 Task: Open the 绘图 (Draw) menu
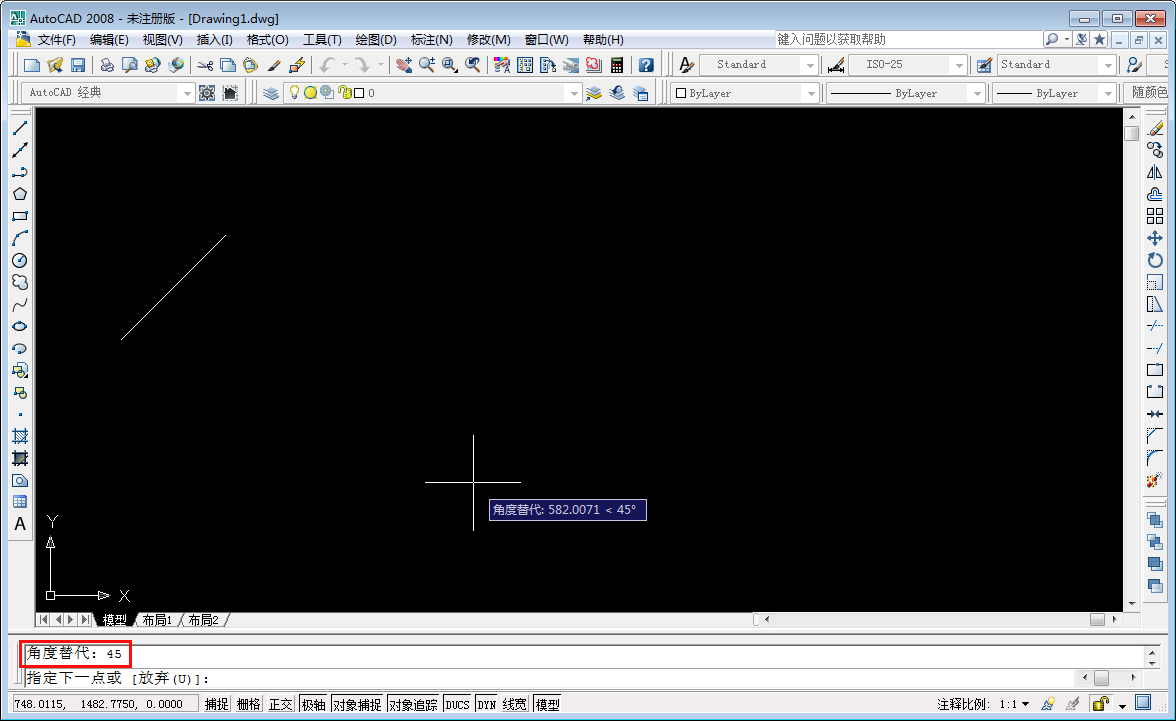click(x=375, y=39)
